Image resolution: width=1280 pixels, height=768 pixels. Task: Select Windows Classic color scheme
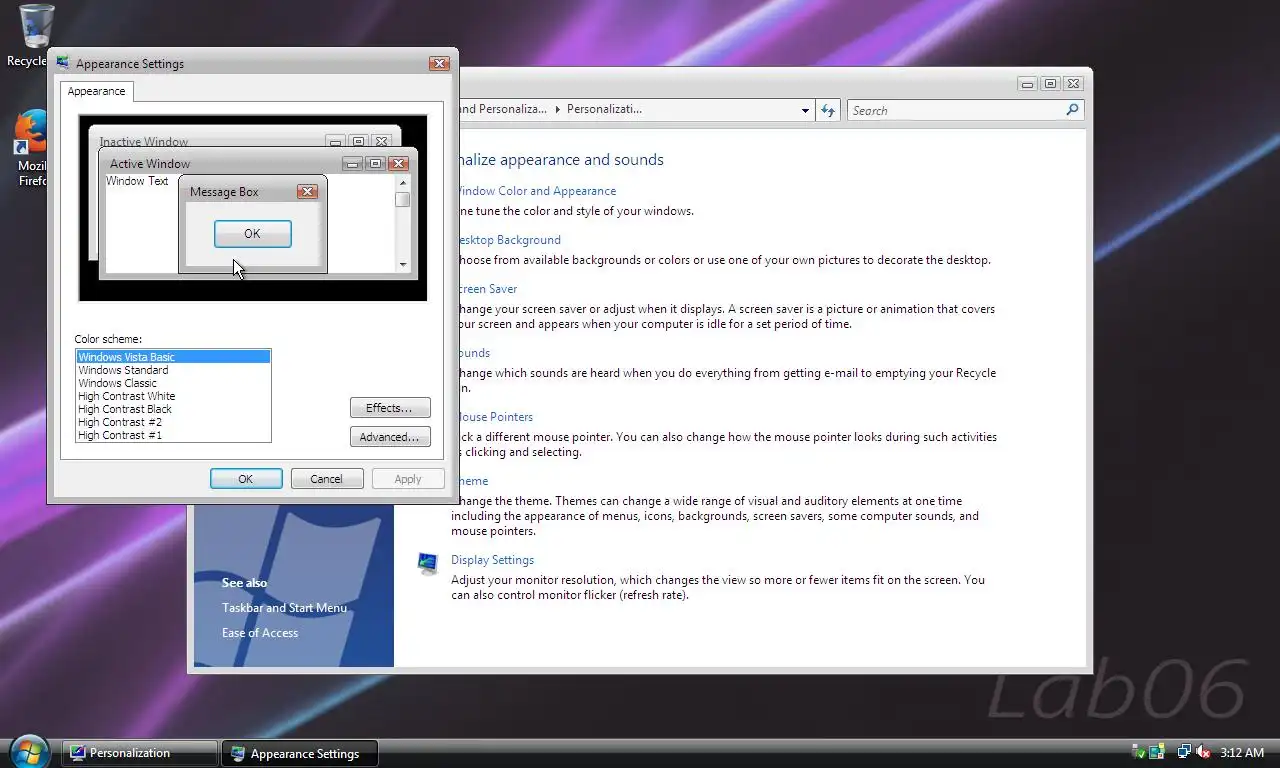[173, 383]
